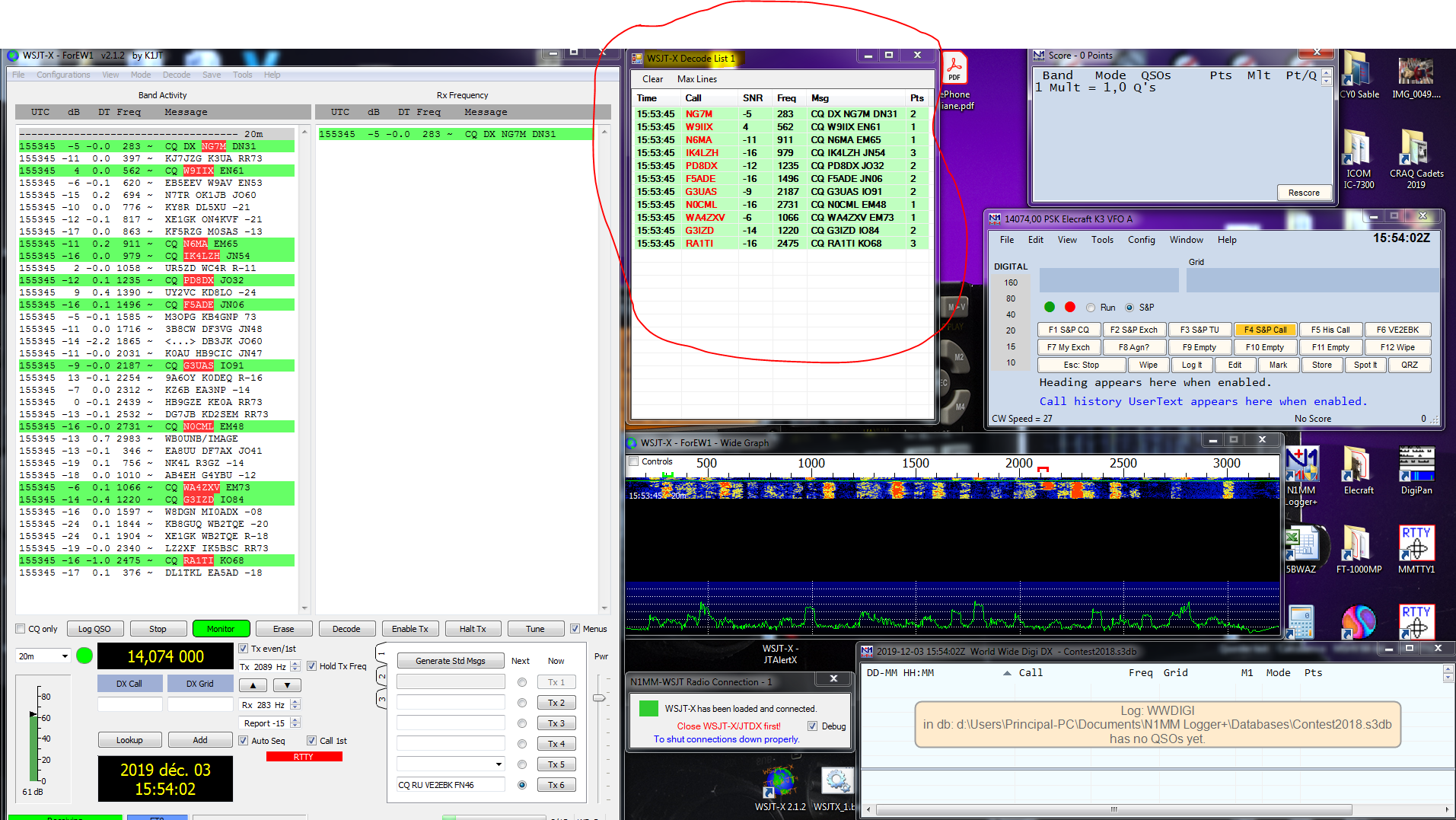This screenshot has width=1456, height=820.
Task: Click the green Monitor button
Action: pyautogui.click(x=221, y=629)
